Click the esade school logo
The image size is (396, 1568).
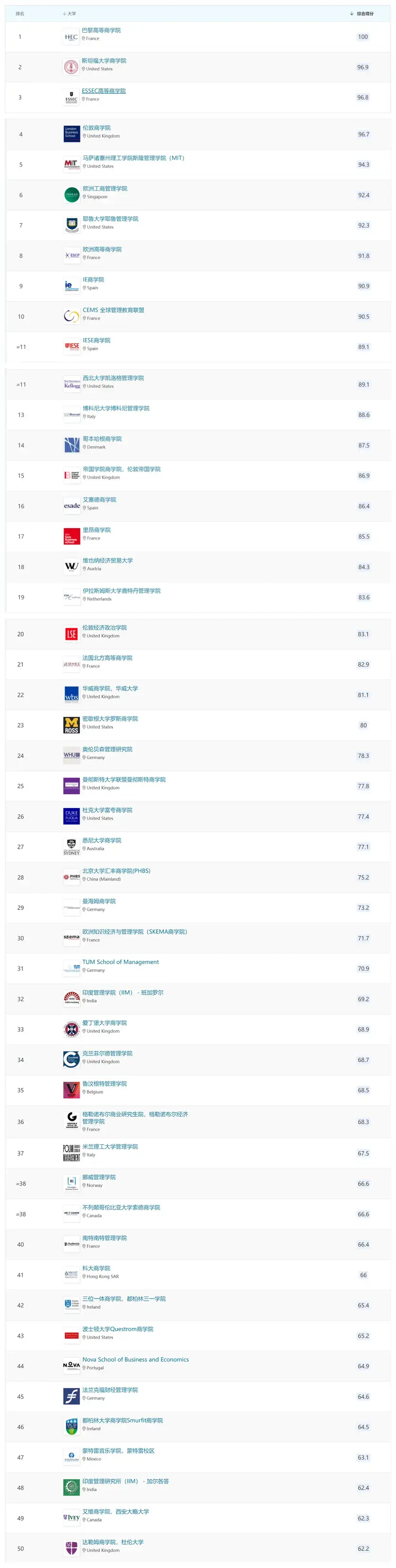point(71,506)
